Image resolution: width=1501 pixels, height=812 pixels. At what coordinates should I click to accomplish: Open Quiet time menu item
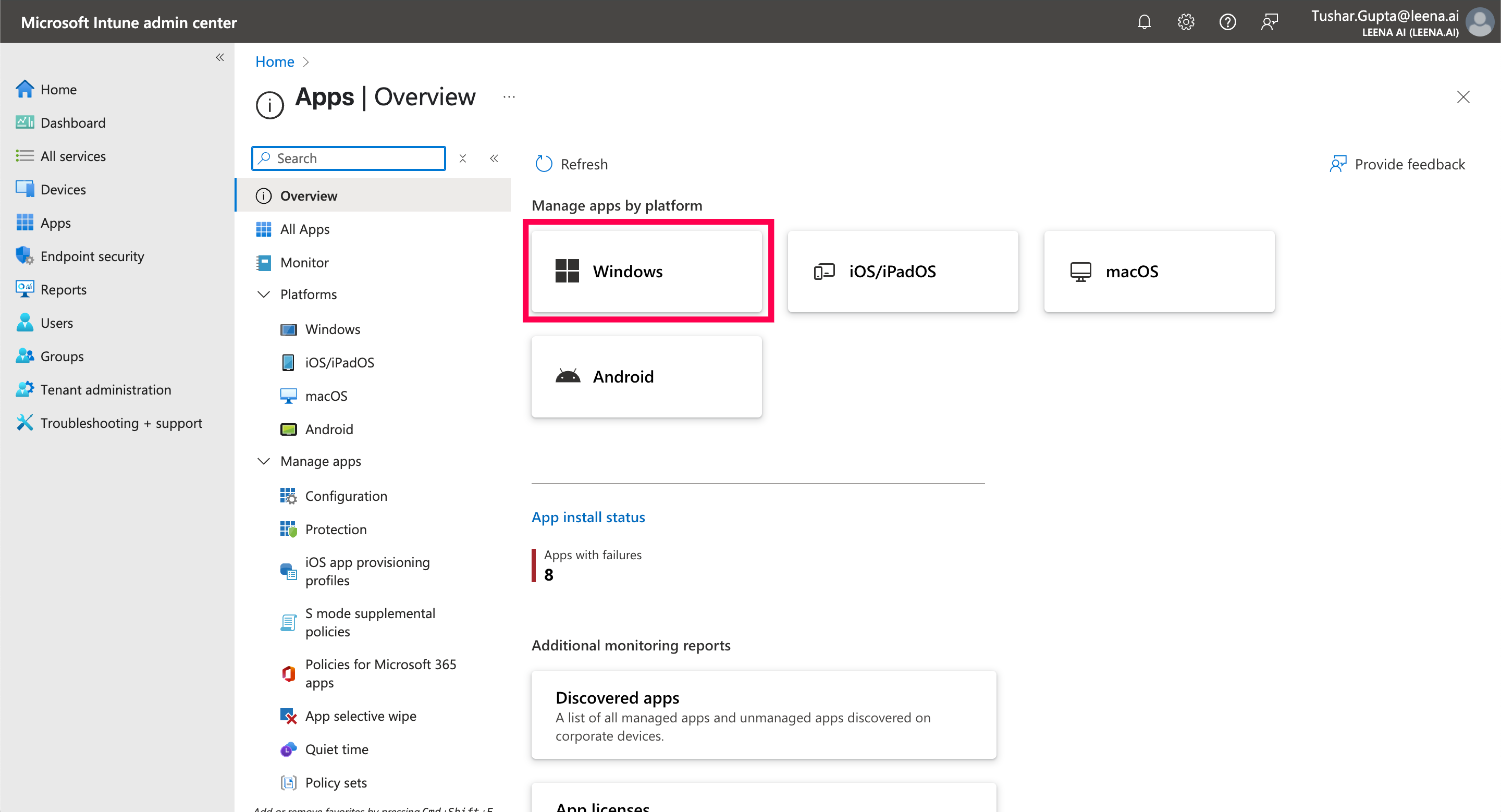coord(336,749)
